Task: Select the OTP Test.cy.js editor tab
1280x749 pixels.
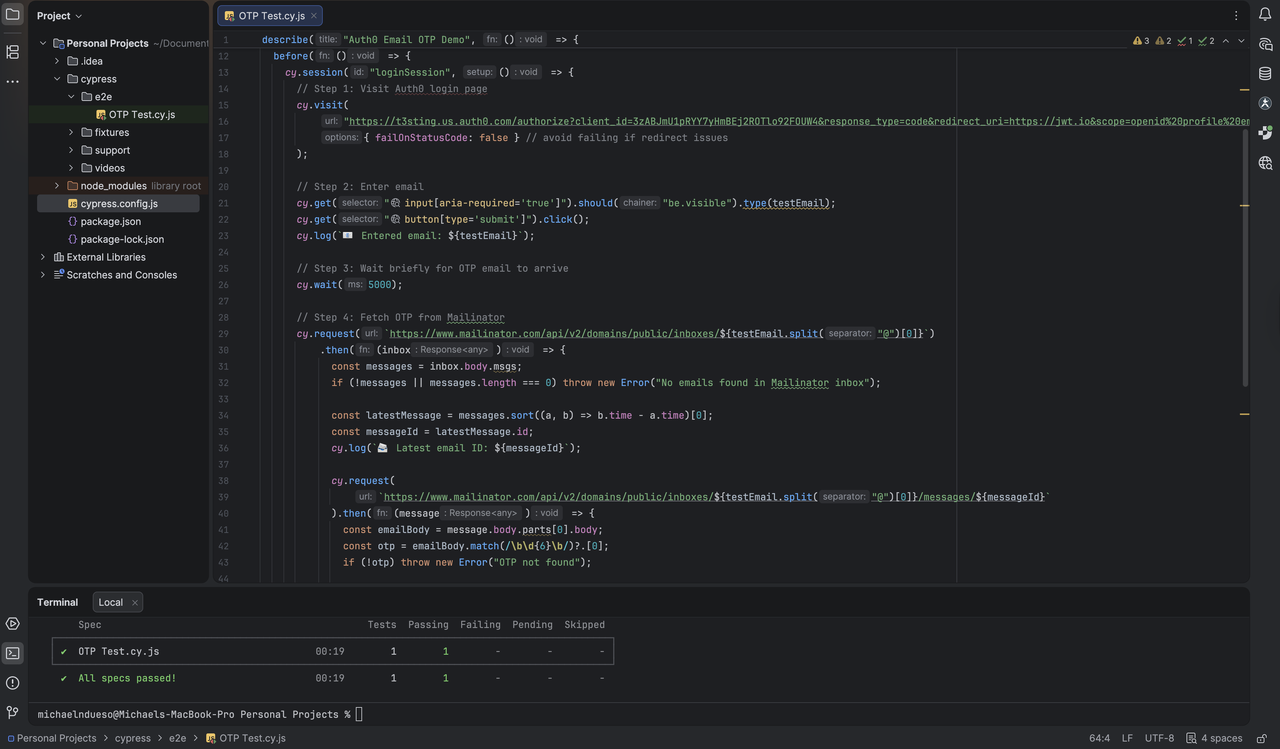Action: [x=270, y=16]
